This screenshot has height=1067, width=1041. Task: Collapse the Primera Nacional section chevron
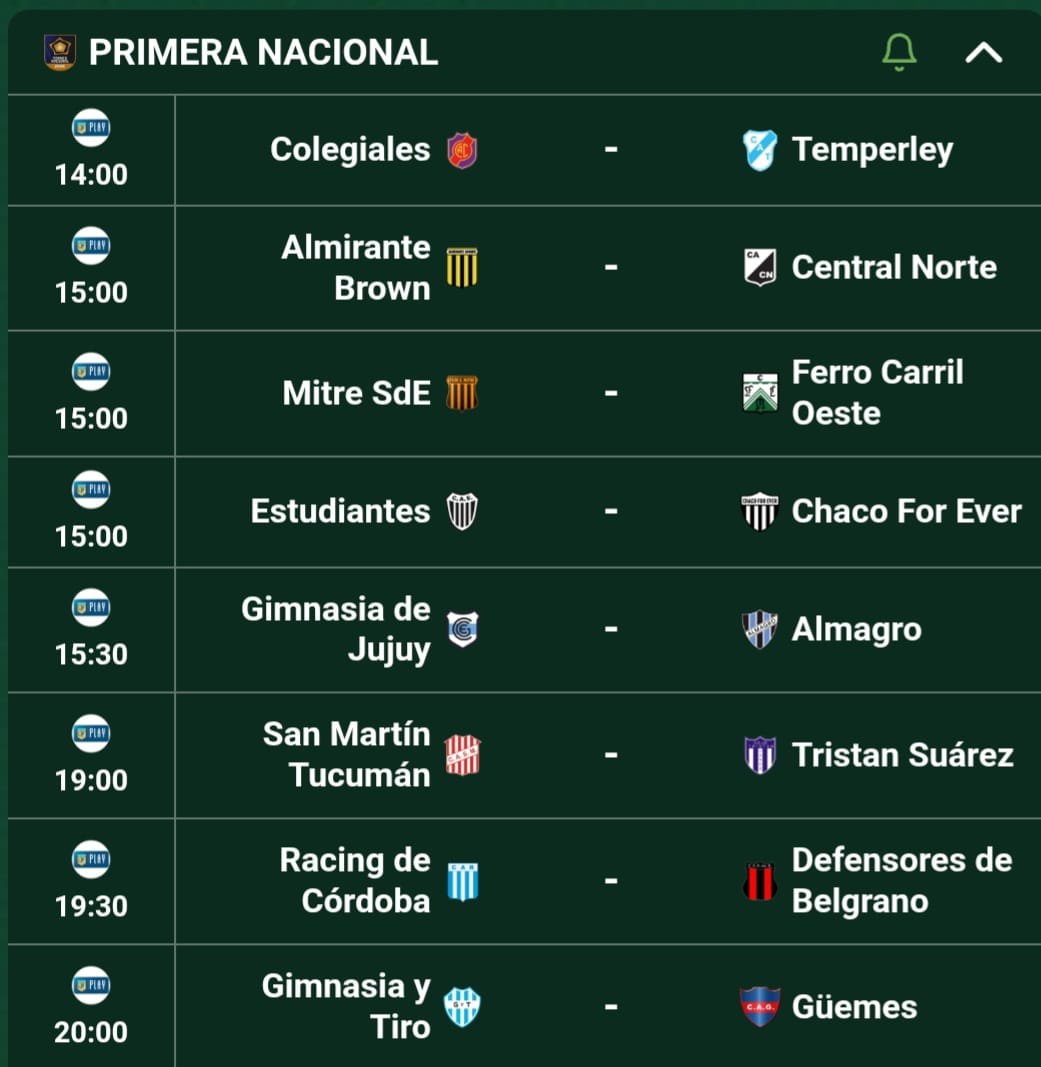(984, 52)
